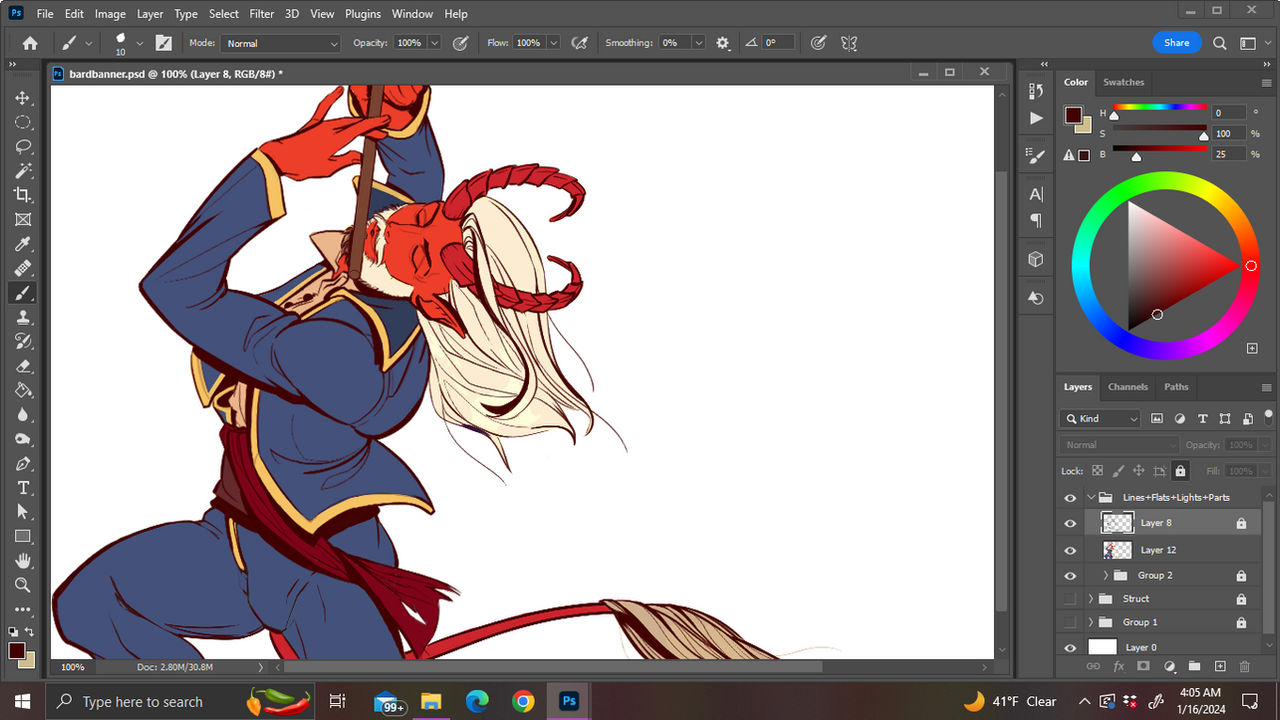The width and height of the screenshot is (1280, 720).
Task: Open Photoshop from the Windows taskbar
Action: click(568, 701)
